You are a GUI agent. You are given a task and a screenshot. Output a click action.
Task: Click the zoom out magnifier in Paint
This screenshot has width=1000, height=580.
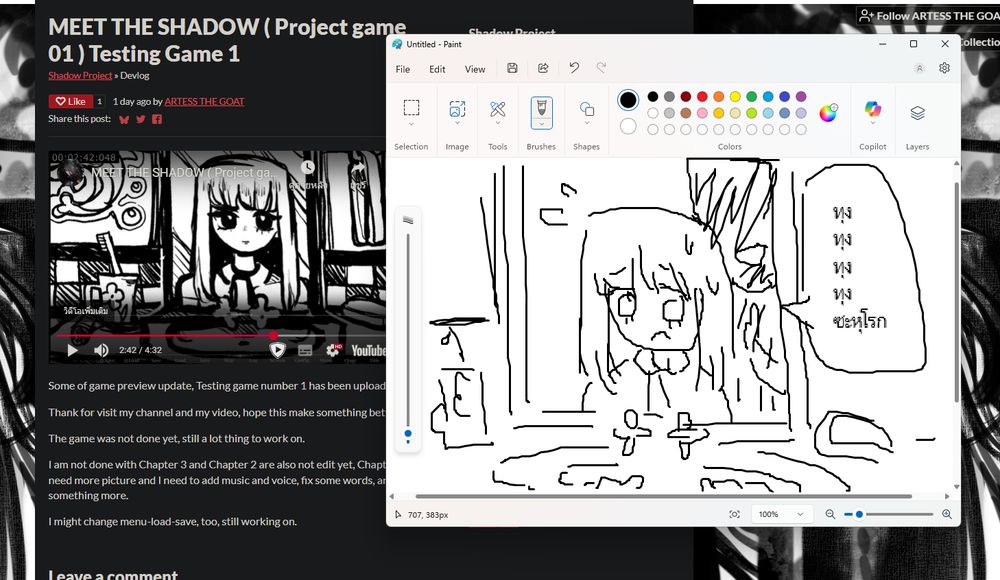pyautogui.click(x=830, y=514)
